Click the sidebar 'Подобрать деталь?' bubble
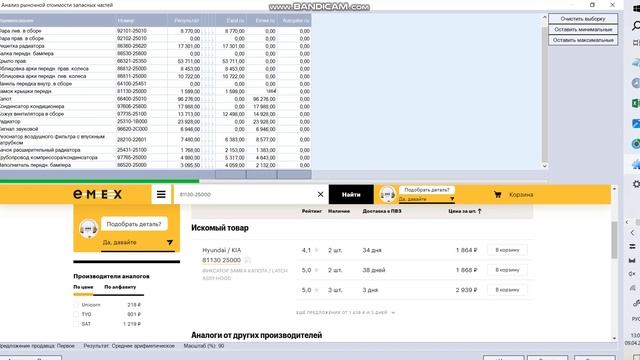 click(134, 224)
